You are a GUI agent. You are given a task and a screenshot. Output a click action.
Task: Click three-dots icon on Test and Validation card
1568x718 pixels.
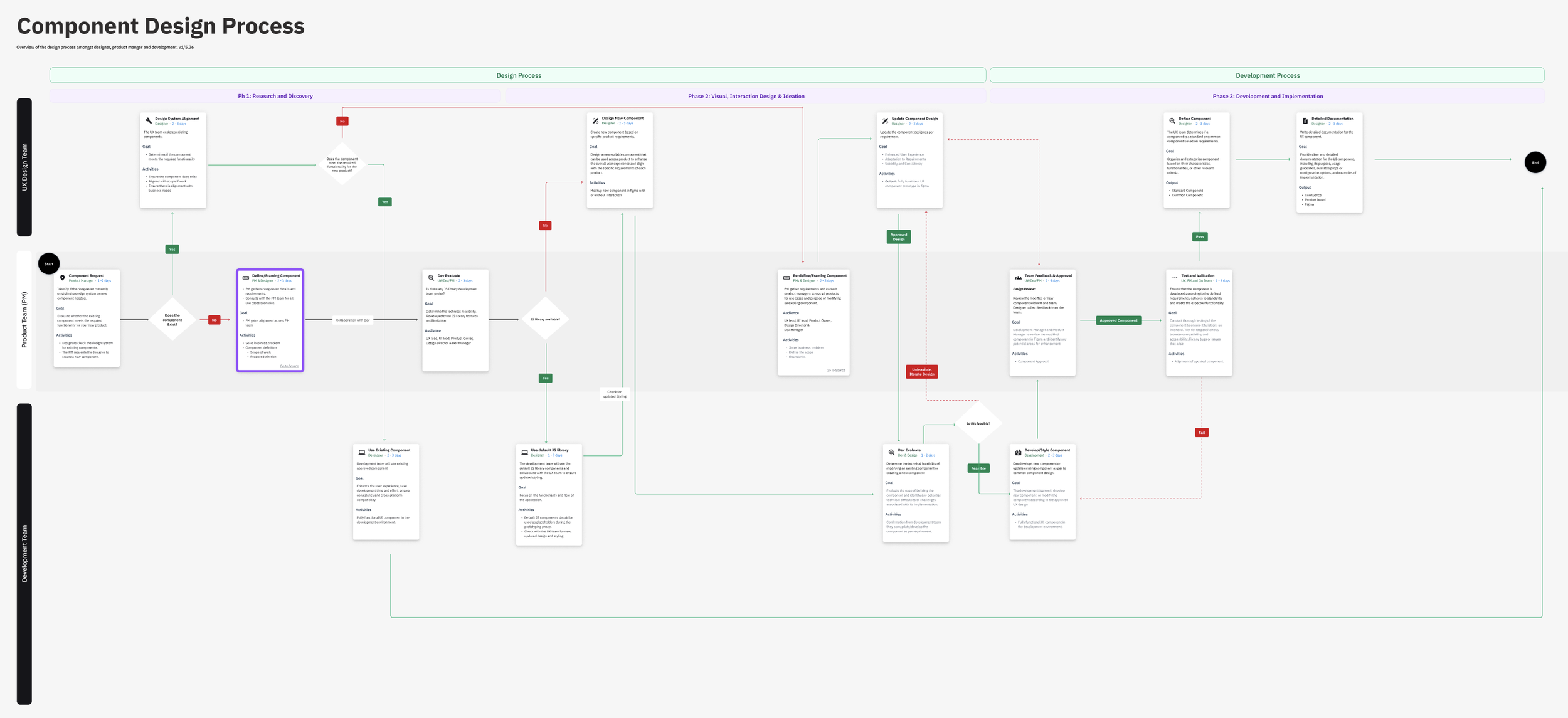[1175, 278]
